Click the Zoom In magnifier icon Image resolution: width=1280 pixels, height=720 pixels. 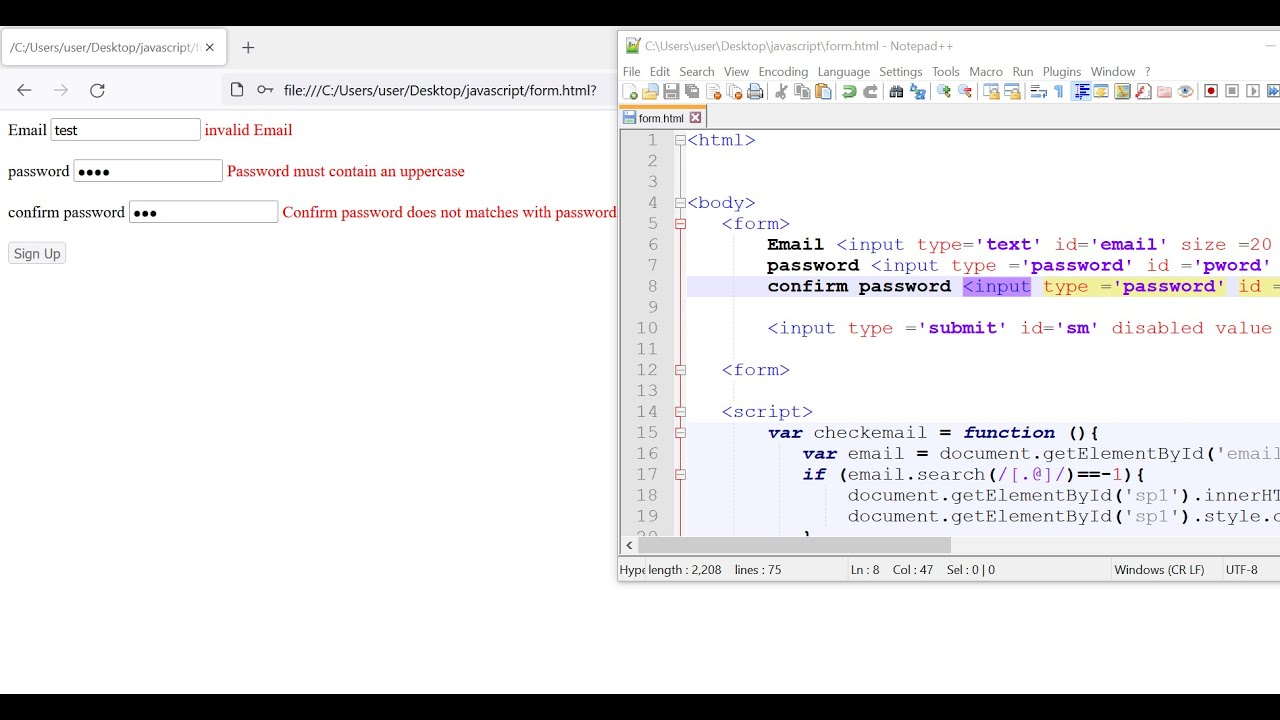[943, 91]
